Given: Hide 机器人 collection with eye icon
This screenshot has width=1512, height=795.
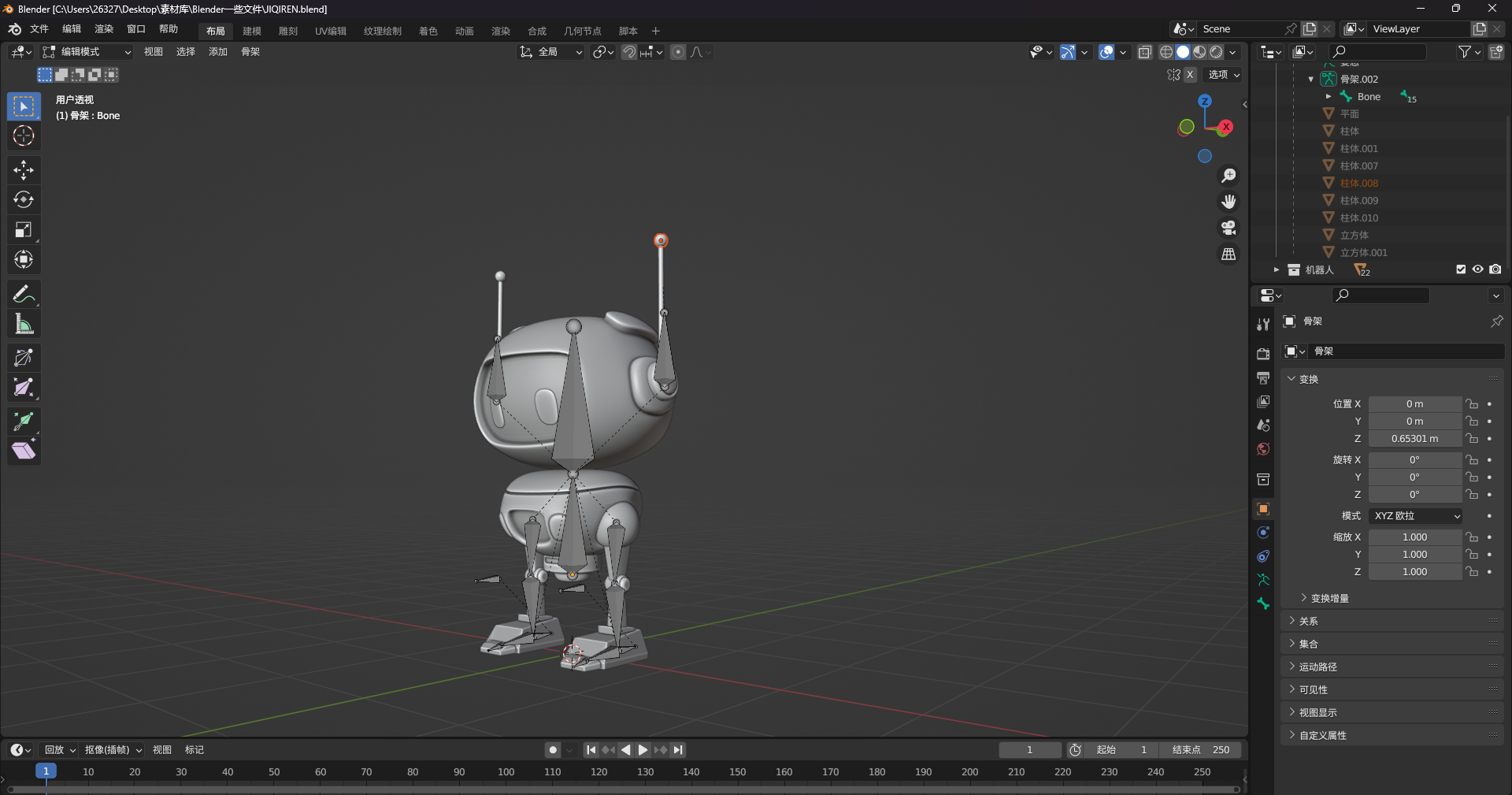Looking at the screenshot, I should coord(1478,269).
